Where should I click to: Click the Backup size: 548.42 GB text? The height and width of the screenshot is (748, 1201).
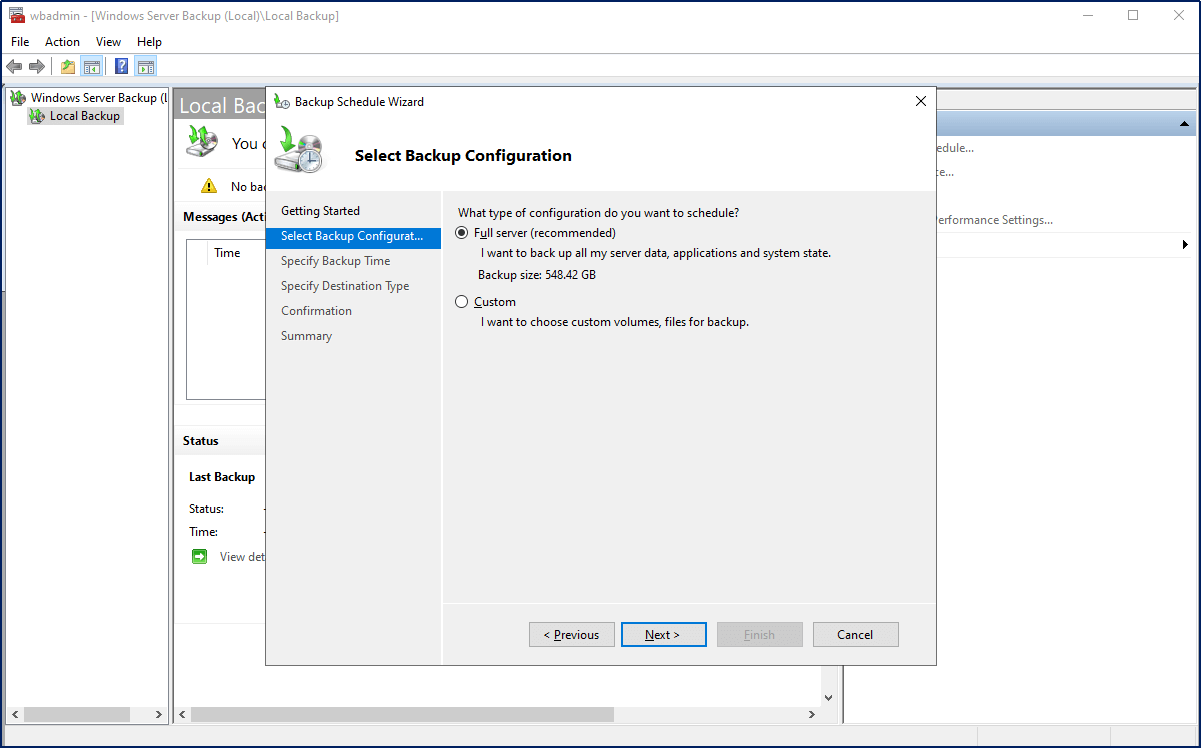[x=536, y=275]
